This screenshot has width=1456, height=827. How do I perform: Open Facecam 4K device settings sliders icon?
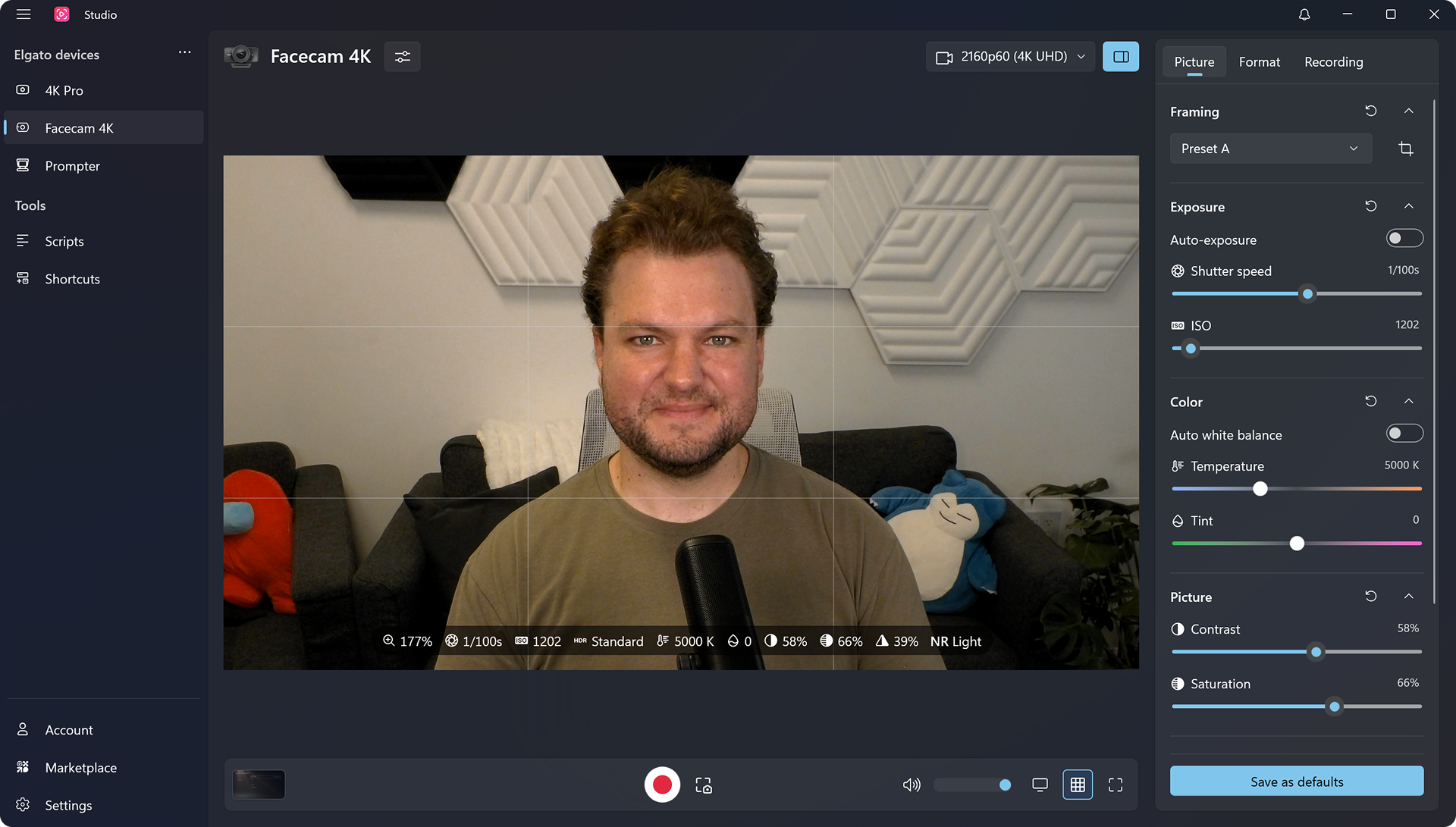[403, 57]
